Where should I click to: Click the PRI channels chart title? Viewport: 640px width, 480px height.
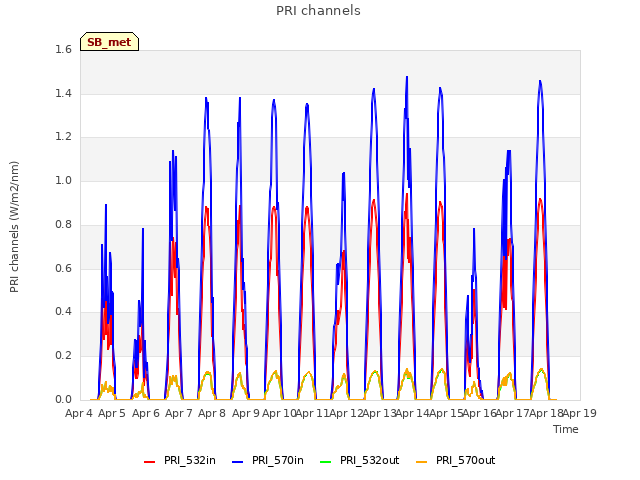pyautogui.click(x=318, y=11)
